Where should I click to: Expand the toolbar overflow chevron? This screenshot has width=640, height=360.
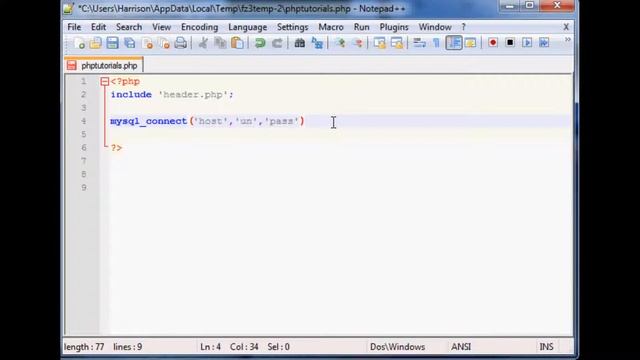point(567,40)
